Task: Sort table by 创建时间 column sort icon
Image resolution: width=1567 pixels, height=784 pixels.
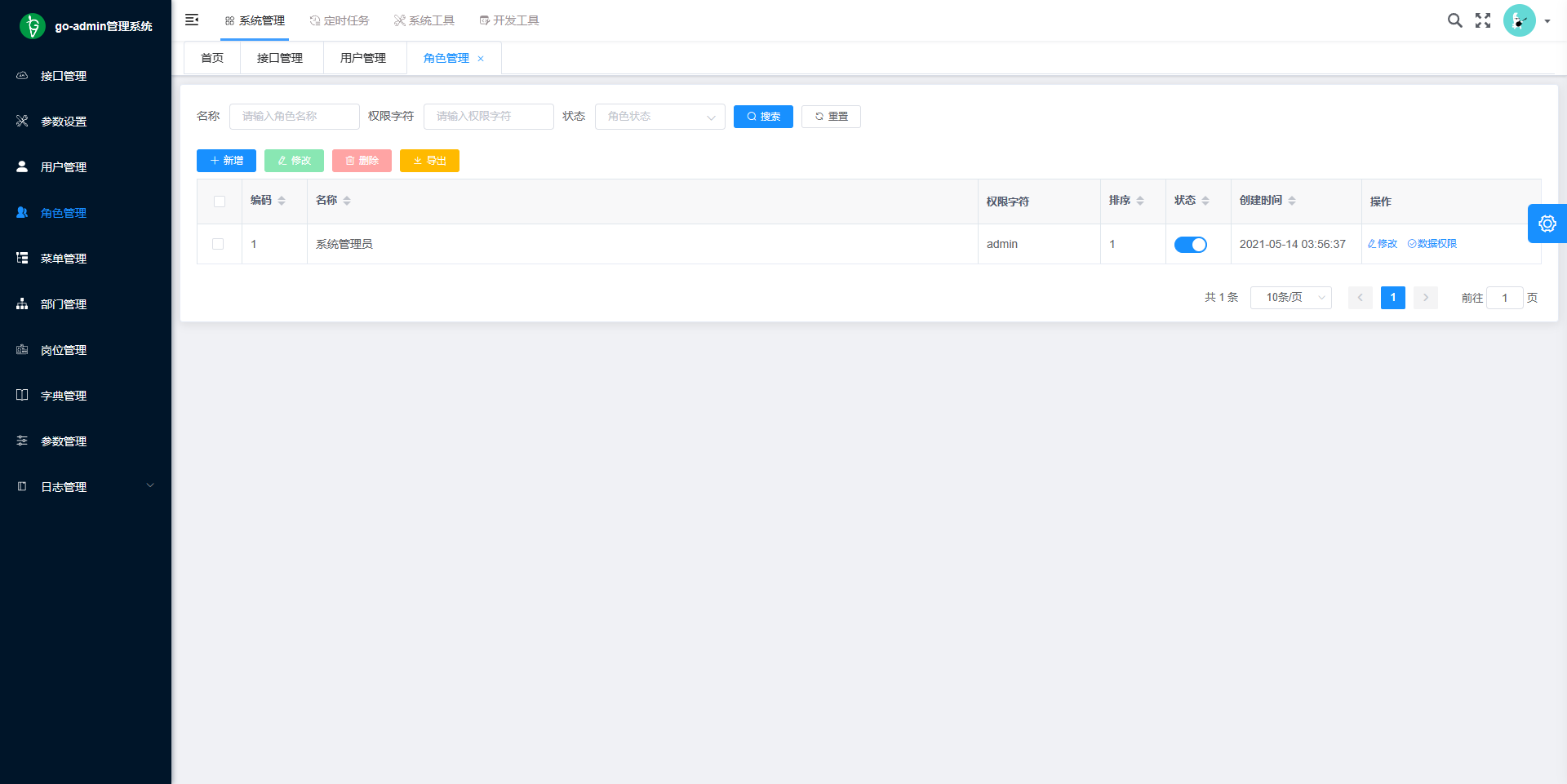Action: [1292, 201]
